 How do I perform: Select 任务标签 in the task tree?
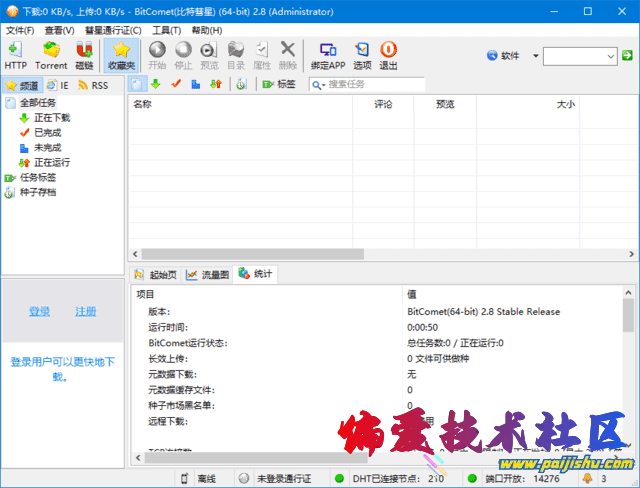pos(38,177)
